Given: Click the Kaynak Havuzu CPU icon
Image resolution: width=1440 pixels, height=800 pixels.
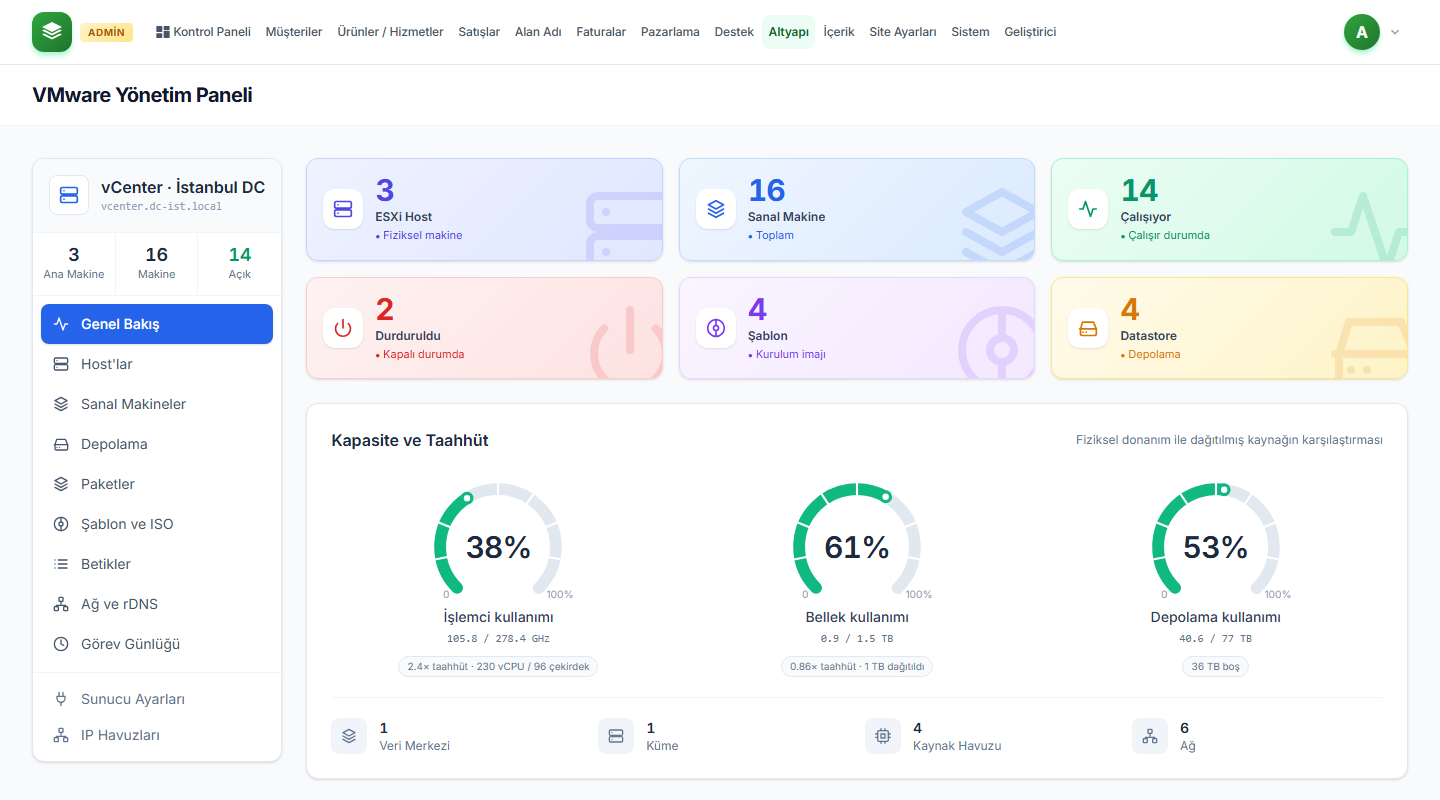Looking at the screenshot, I should pyautogui.click(x=883, y=736).
